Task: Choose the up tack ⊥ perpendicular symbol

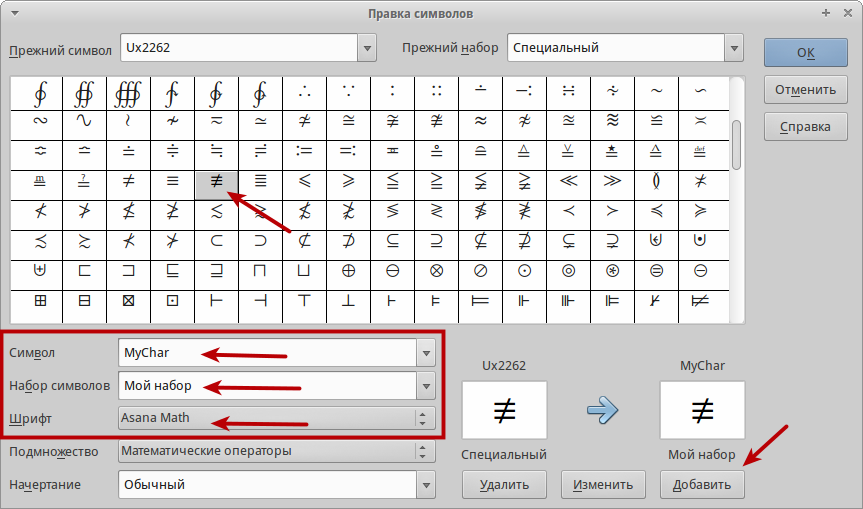Action: tap(348, 301)
